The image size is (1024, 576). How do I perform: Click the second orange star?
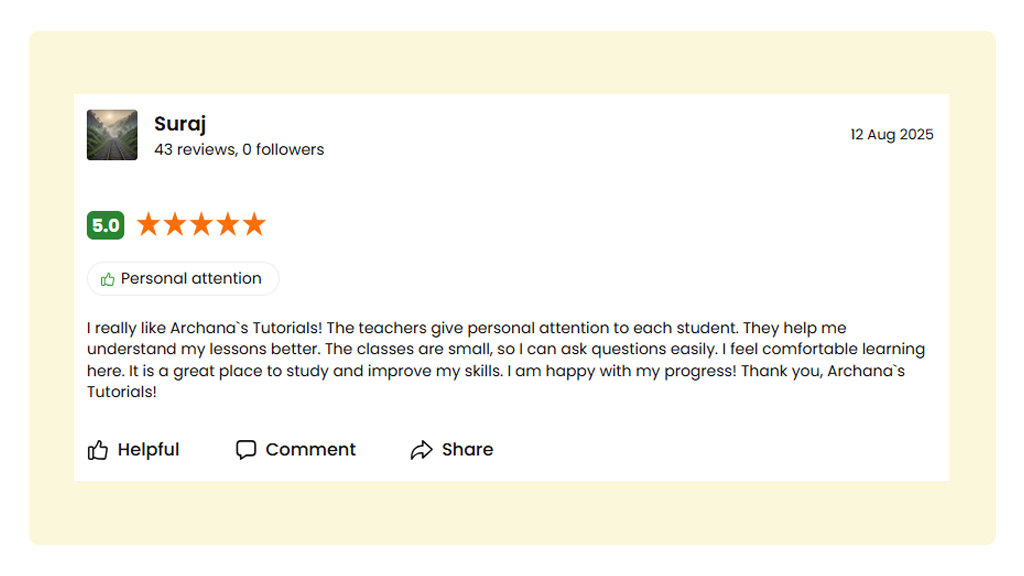pos(175,224)
